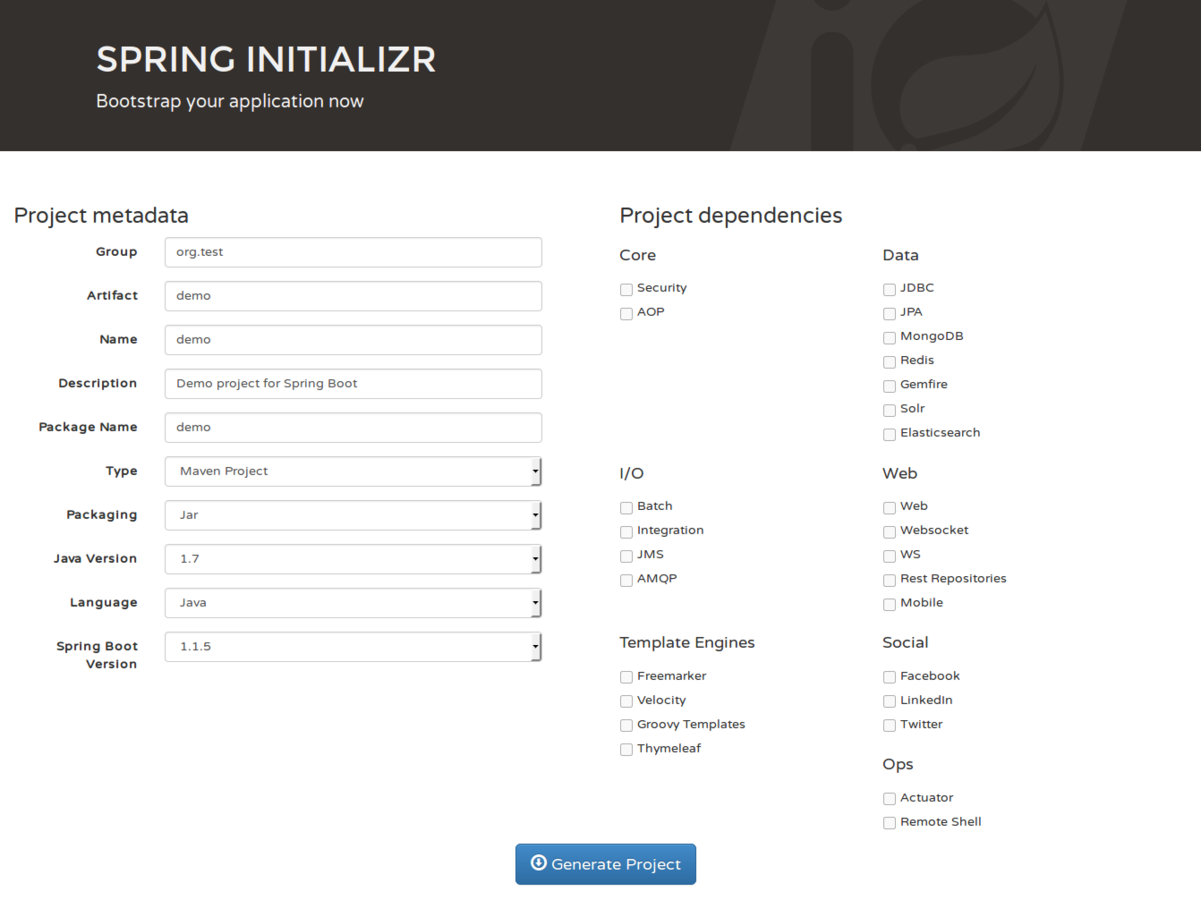Click the I/O section heading
The width and height of the screenshot is (1201, 900).
632,474
